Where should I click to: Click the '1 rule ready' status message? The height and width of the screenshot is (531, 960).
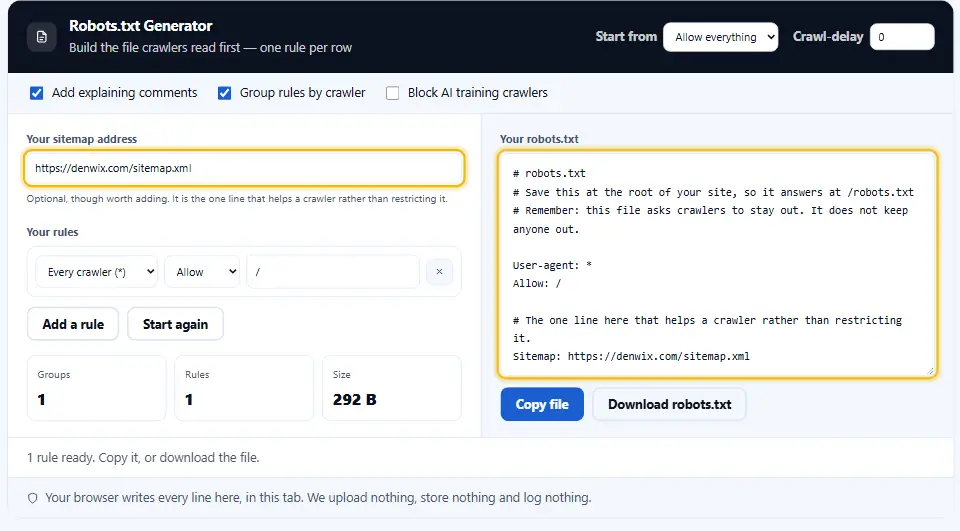143,458
